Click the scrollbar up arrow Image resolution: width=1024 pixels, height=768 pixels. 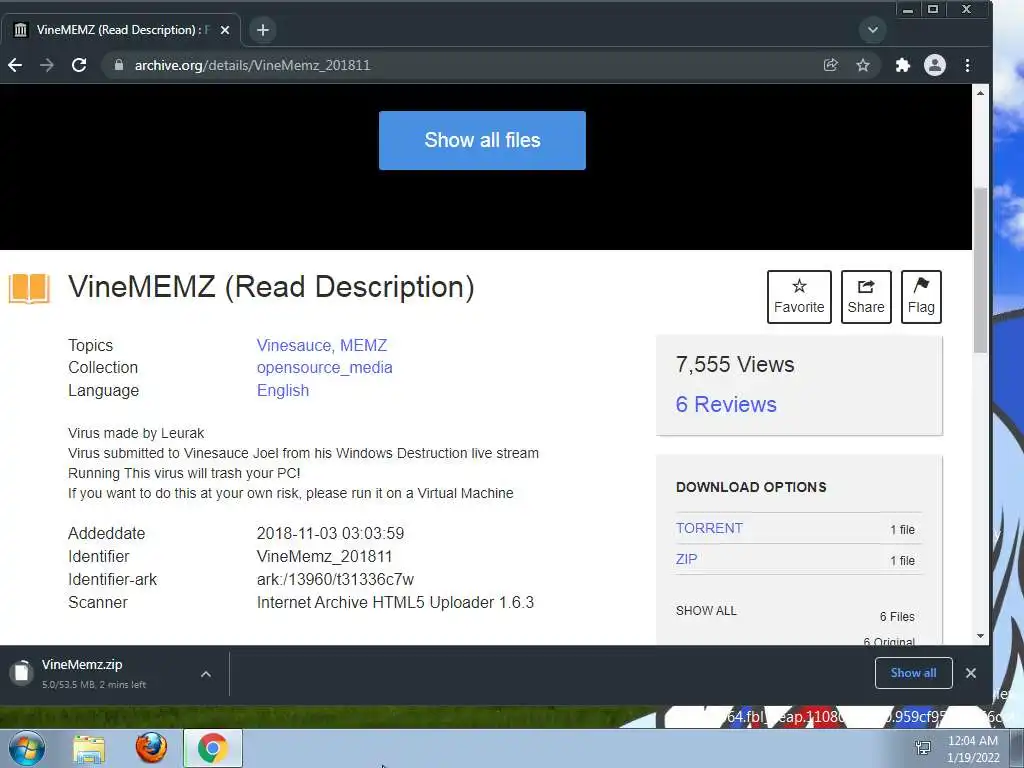980,93
